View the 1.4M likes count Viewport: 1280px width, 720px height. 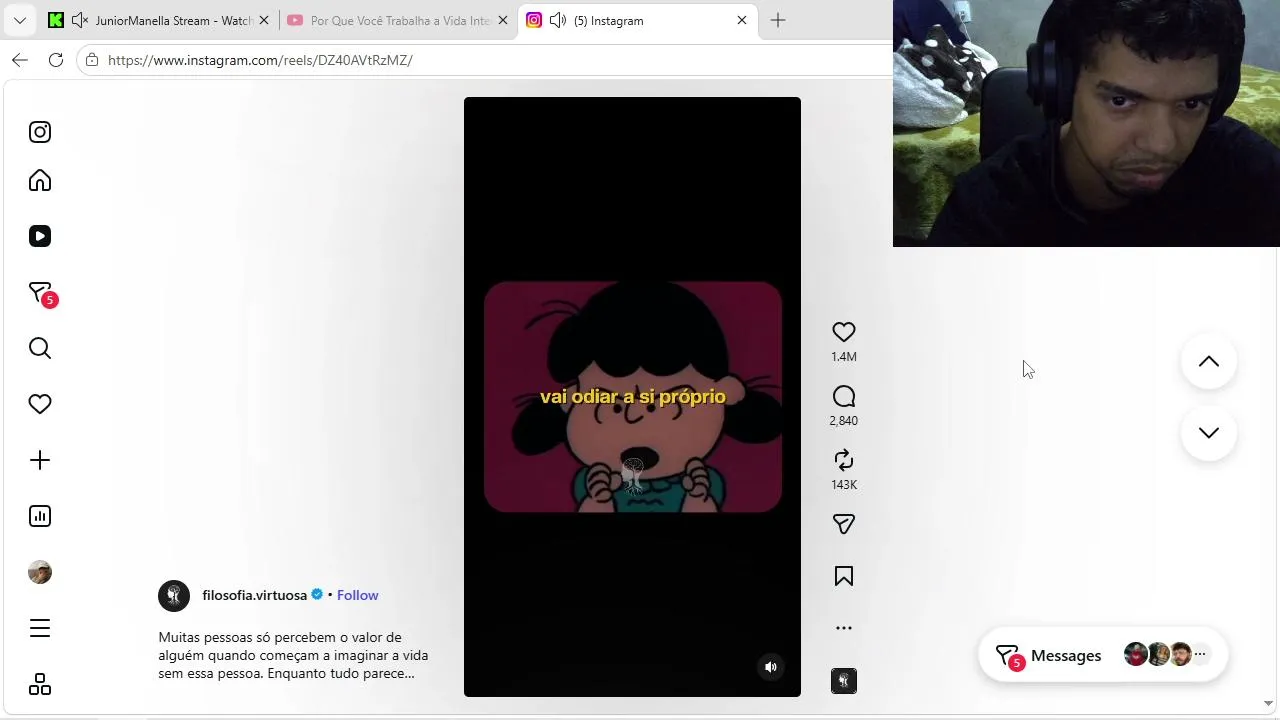(844, 357)
